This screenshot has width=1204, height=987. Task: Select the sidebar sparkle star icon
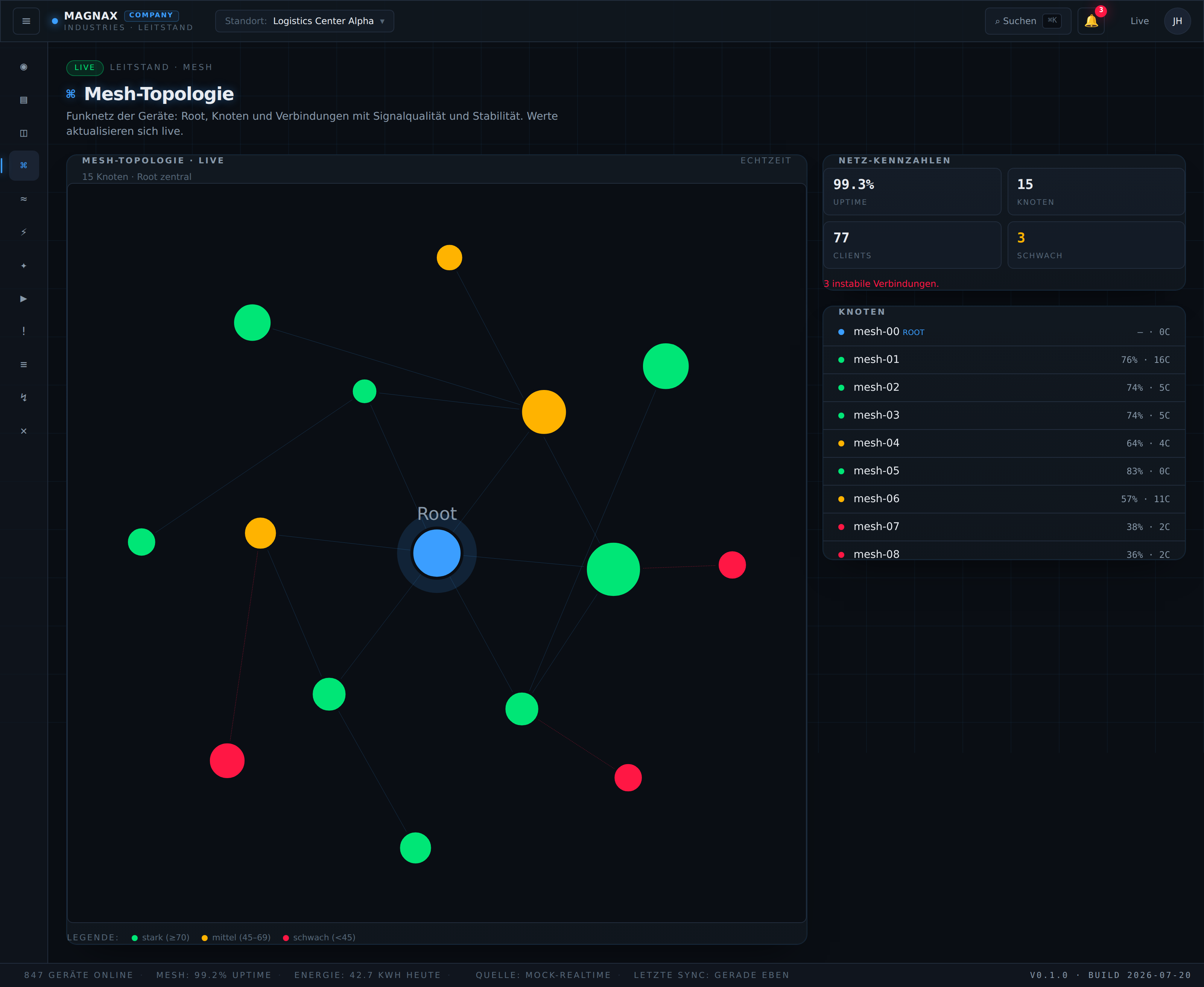(x=24, y=265)
